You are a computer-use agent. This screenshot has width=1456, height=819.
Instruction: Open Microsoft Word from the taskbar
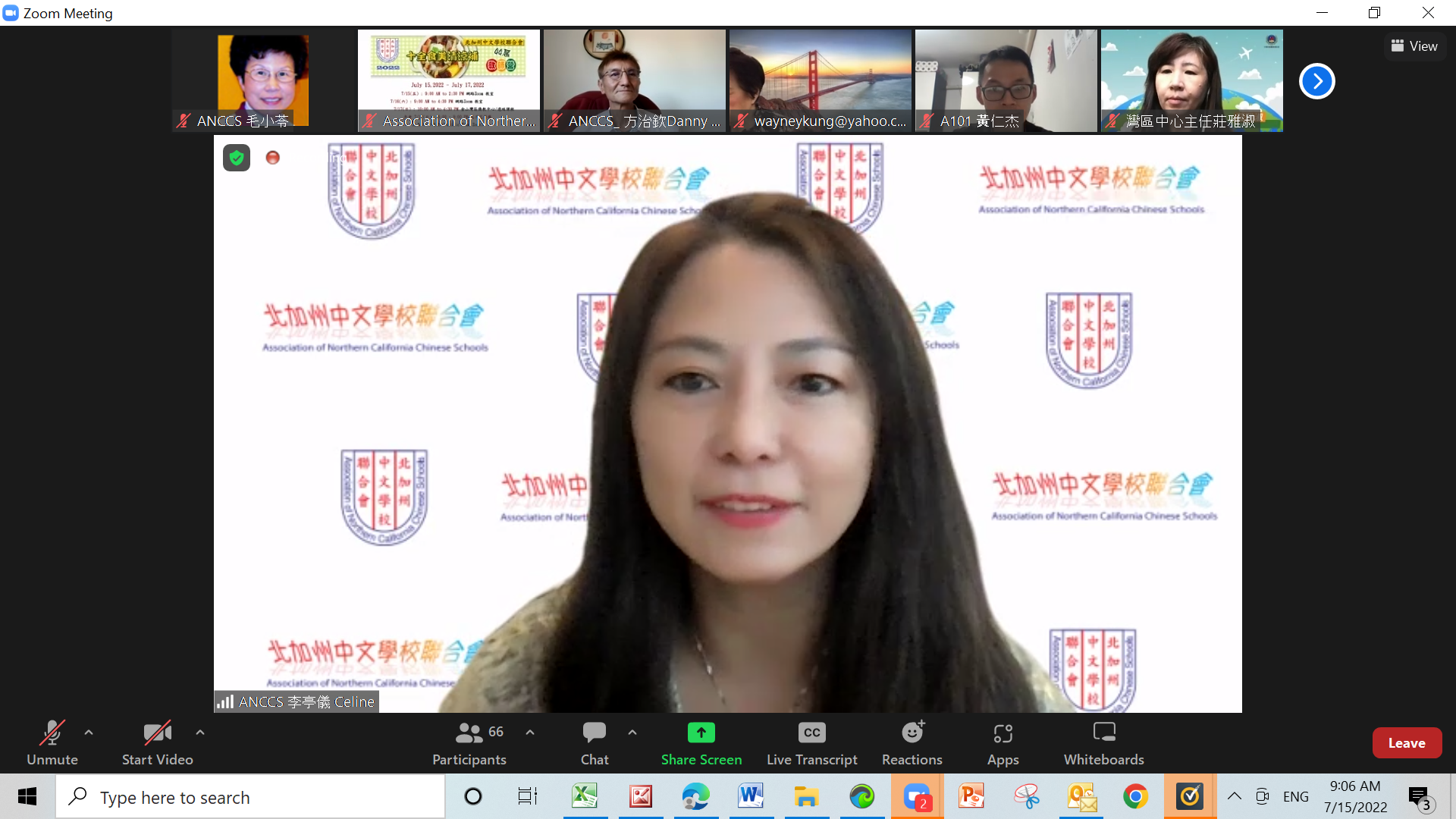[x=751, y=796]
